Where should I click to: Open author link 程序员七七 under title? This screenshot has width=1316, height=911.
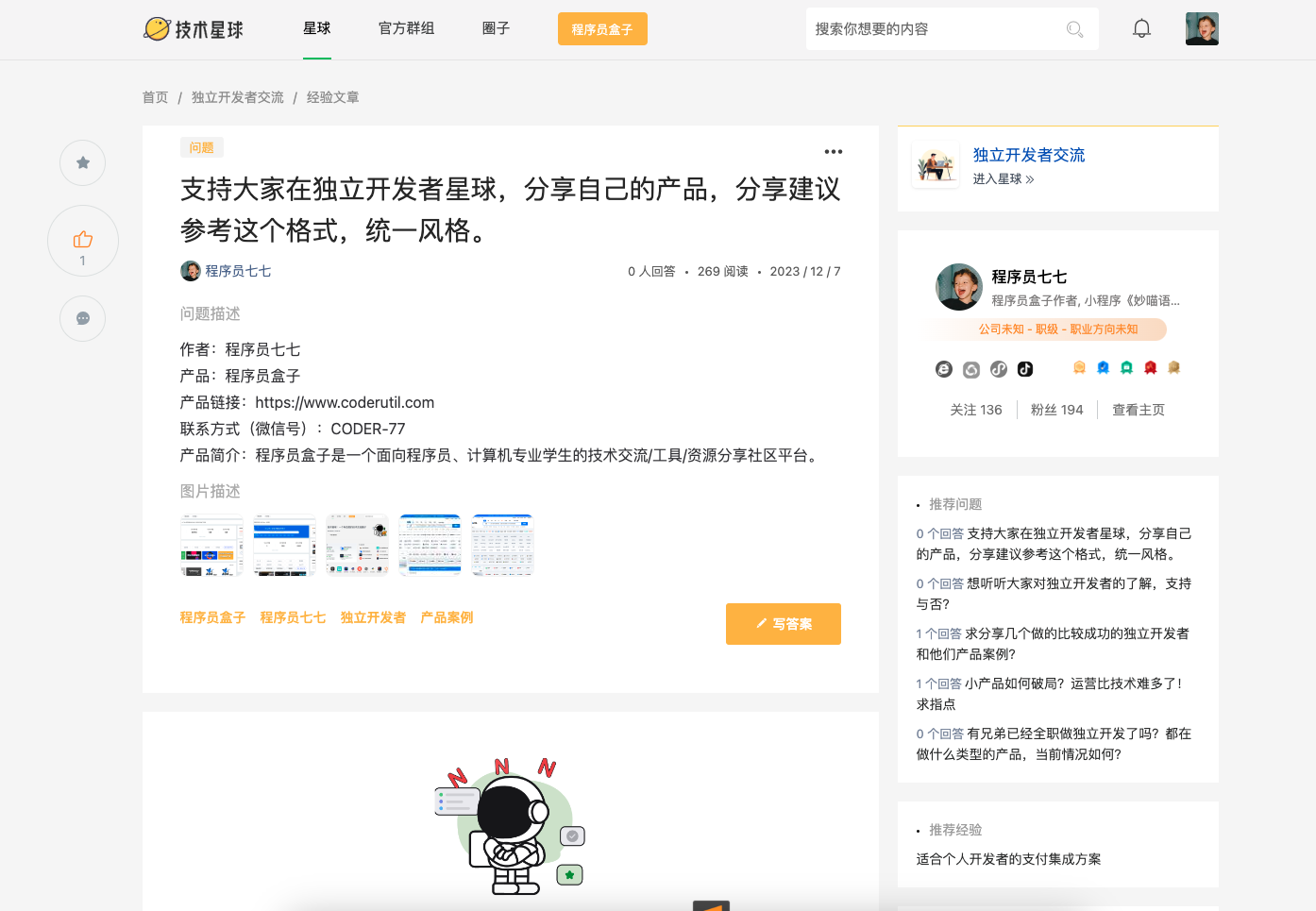[238, 271]
